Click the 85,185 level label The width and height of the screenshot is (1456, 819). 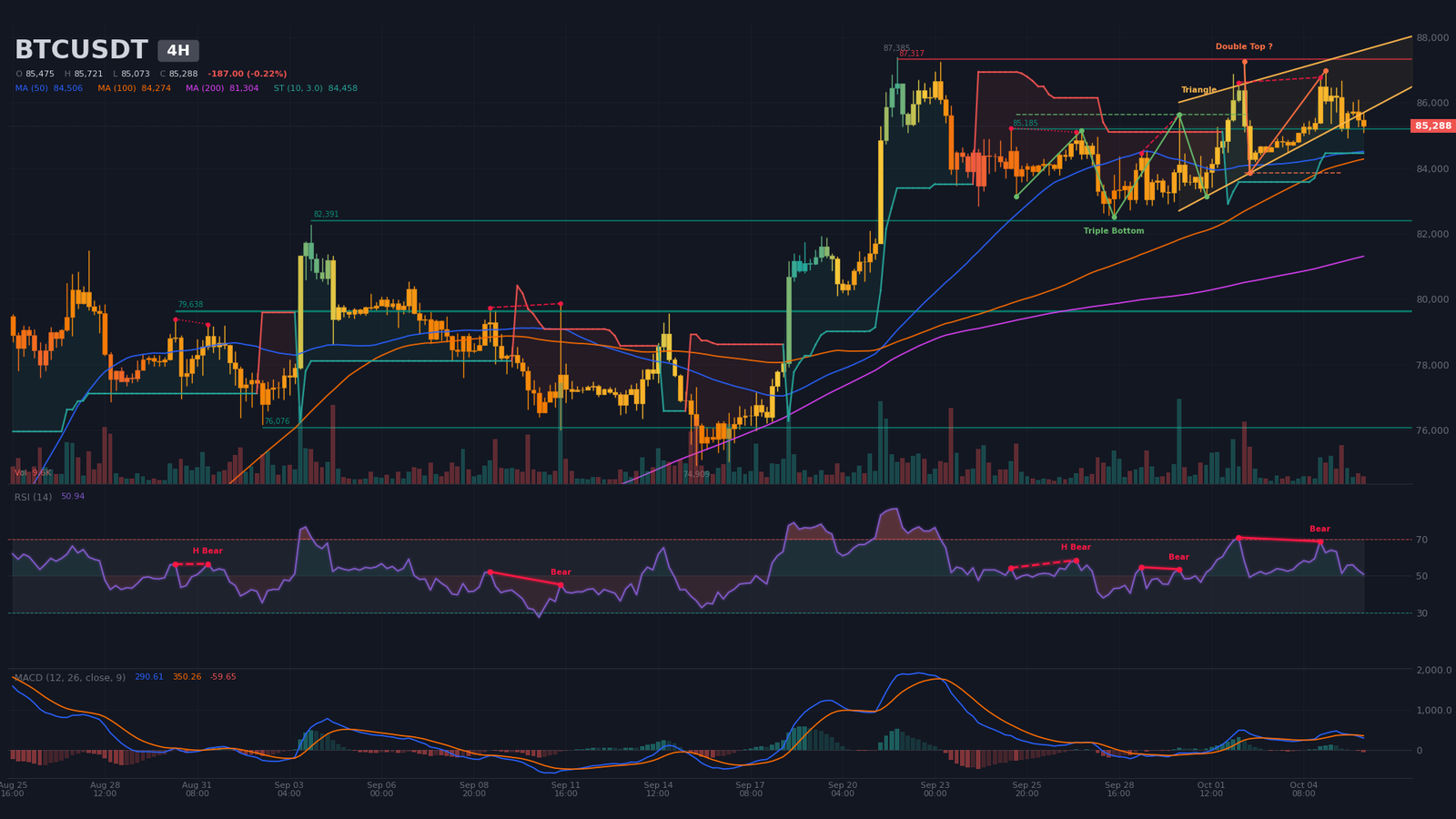[1026, 124]
